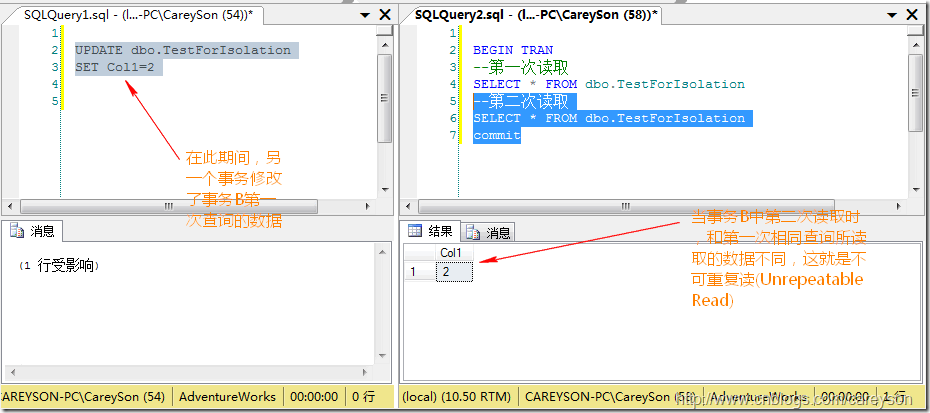Click the 'BEGIN TRAN' line in SQLQuery2
Viewport: 930px width, 413px height.
coord(513,50)
